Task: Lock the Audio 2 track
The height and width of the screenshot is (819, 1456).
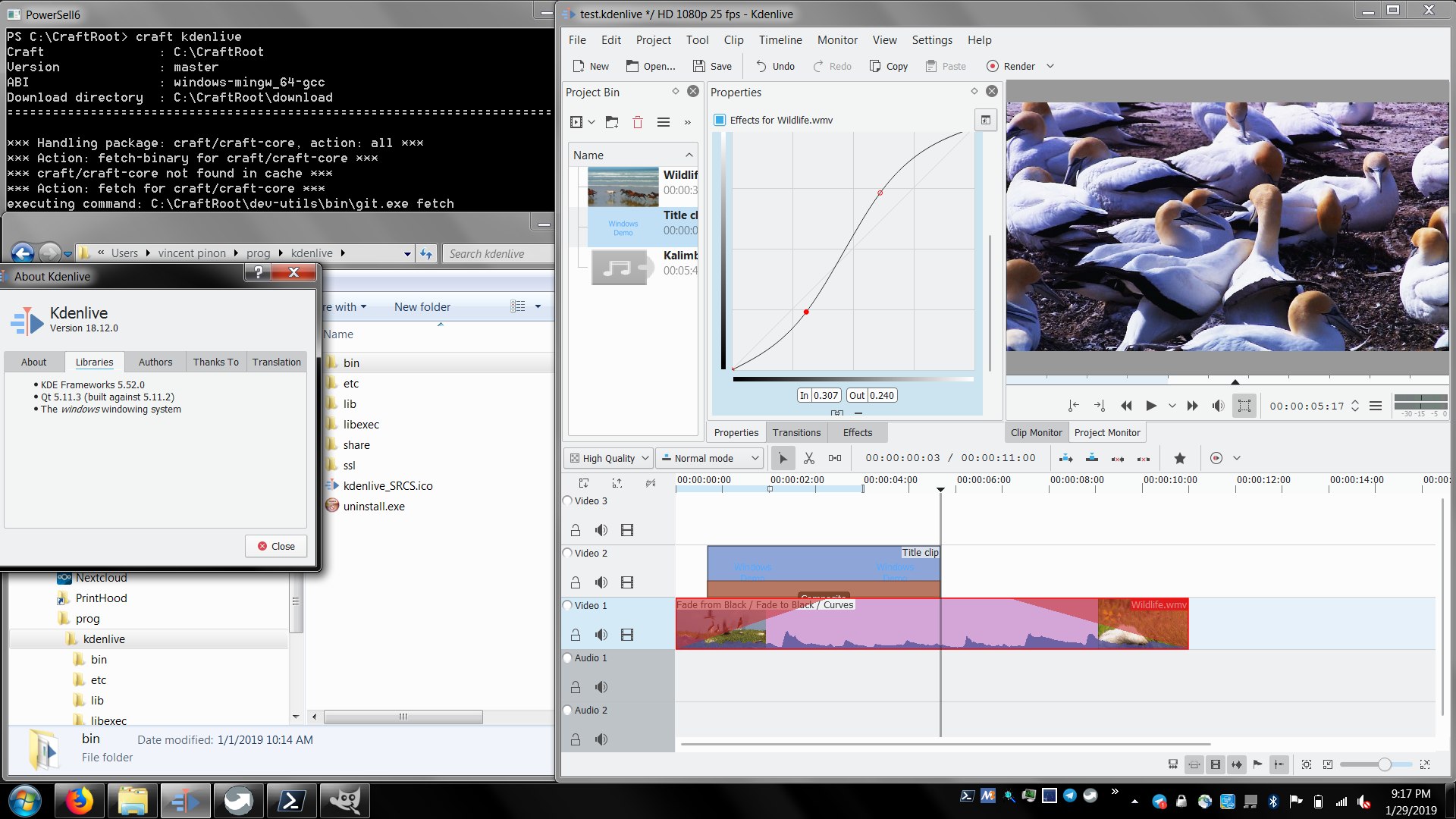Action: pos(576,739)
